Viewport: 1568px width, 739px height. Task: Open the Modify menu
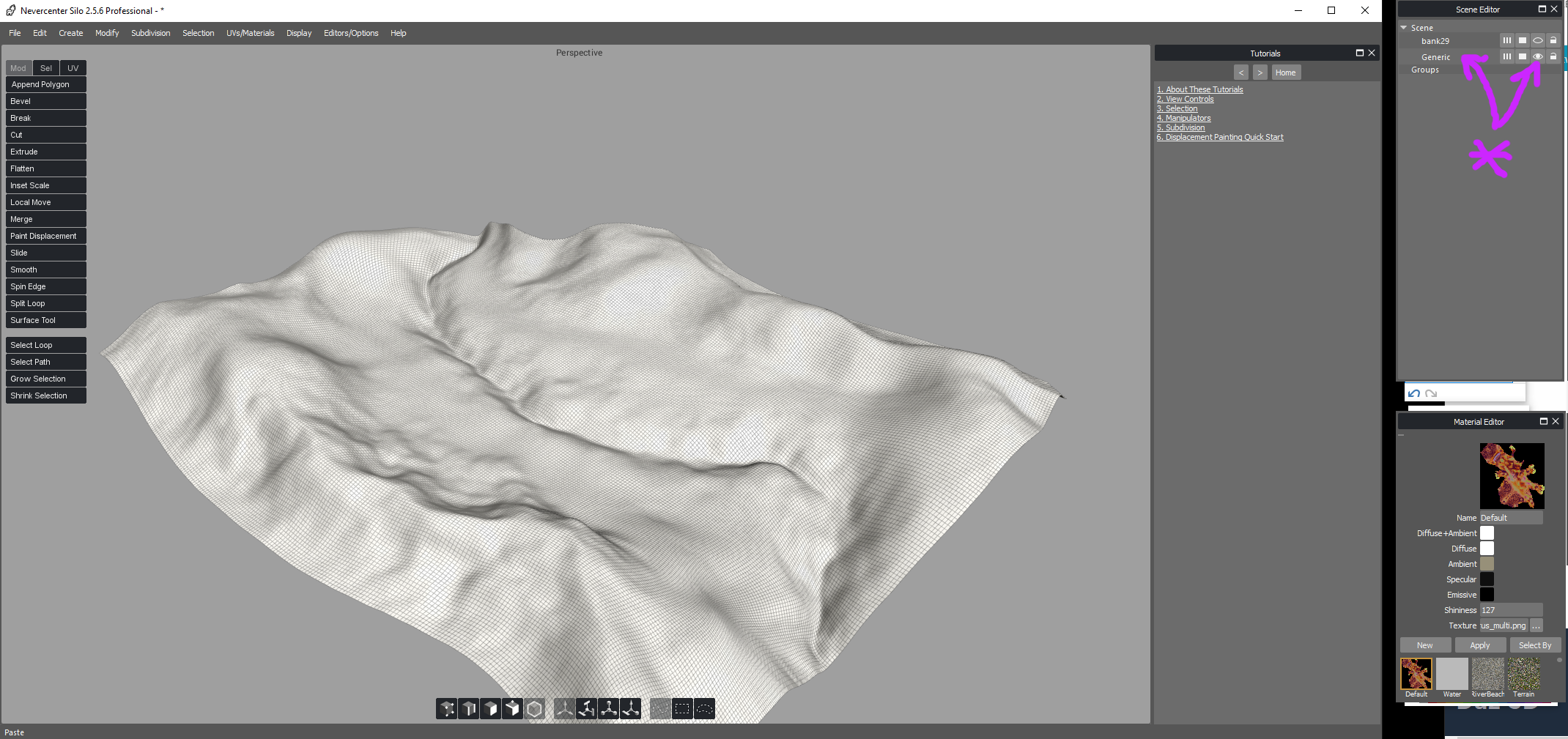107,33
